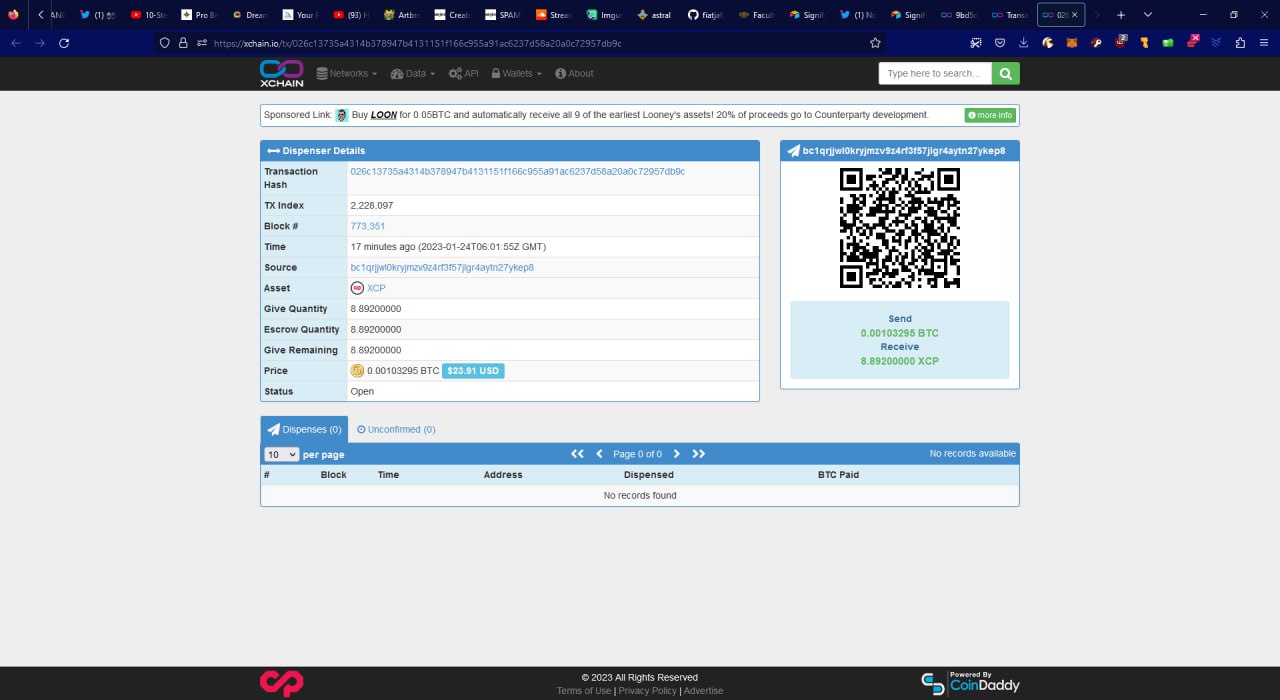Open the Privacy Policy footer link

click(647, 691)
